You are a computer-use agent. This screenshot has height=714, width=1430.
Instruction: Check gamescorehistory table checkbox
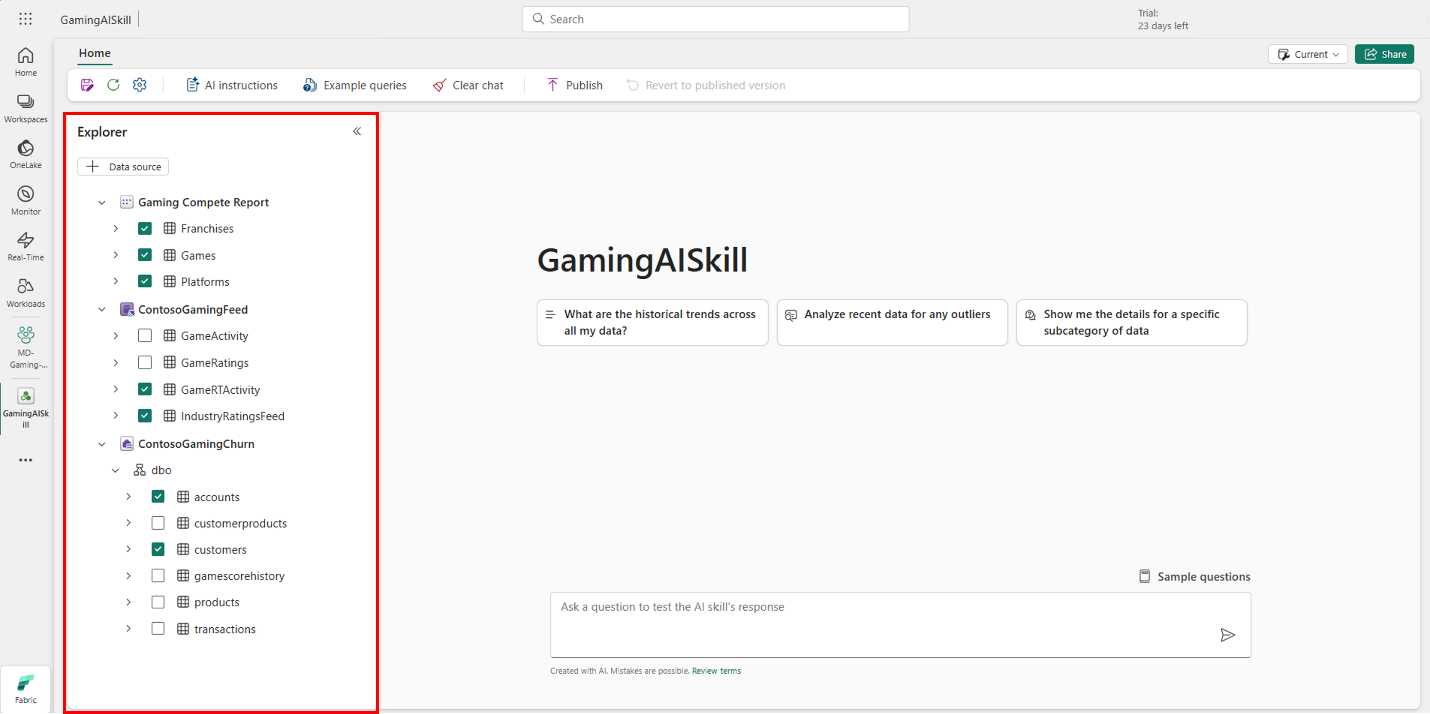tap(158, 576)
